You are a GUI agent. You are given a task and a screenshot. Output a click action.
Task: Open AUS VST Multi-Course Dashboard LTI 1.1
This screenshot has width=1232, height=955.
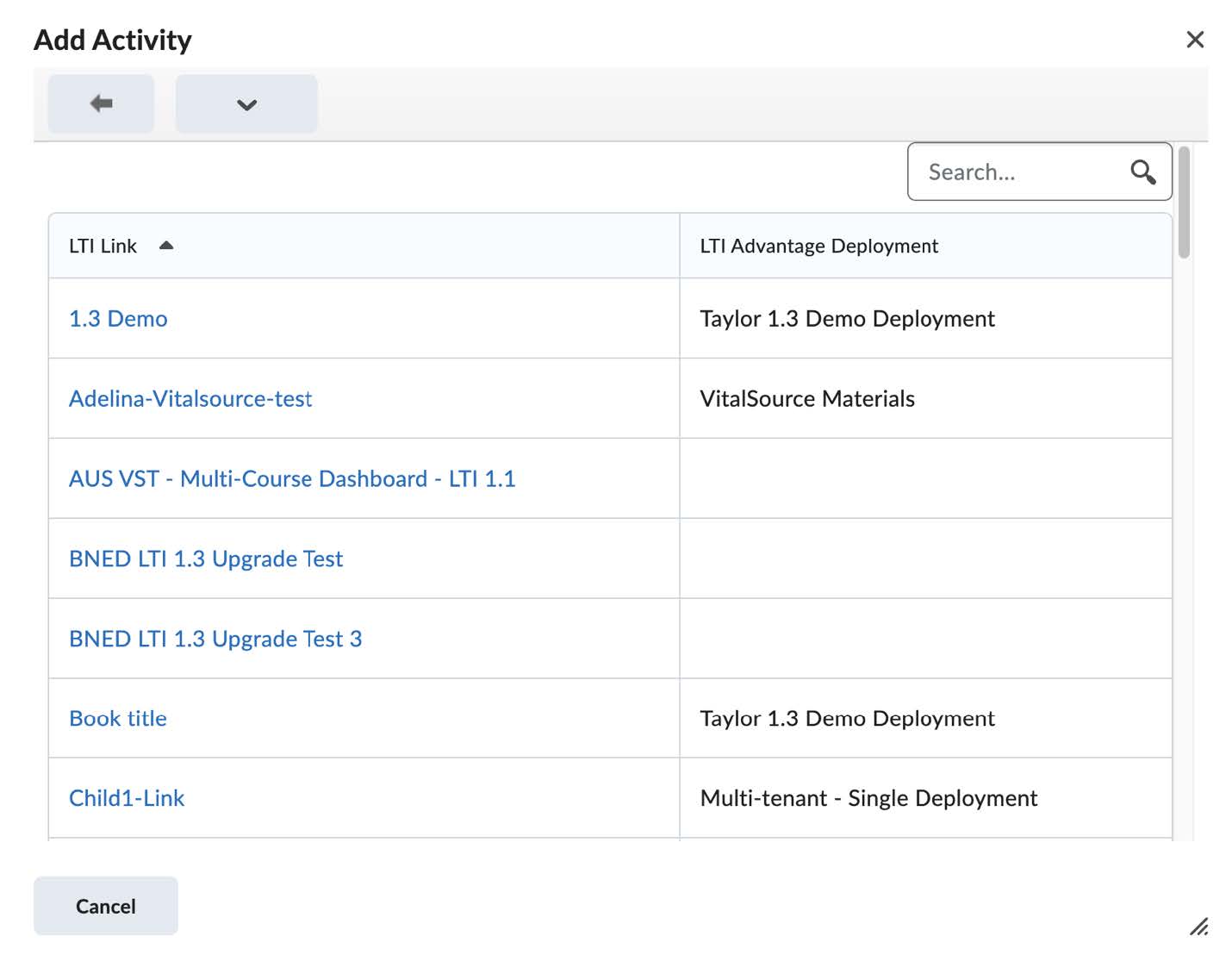pyautogui.click(x=292, y=479)
